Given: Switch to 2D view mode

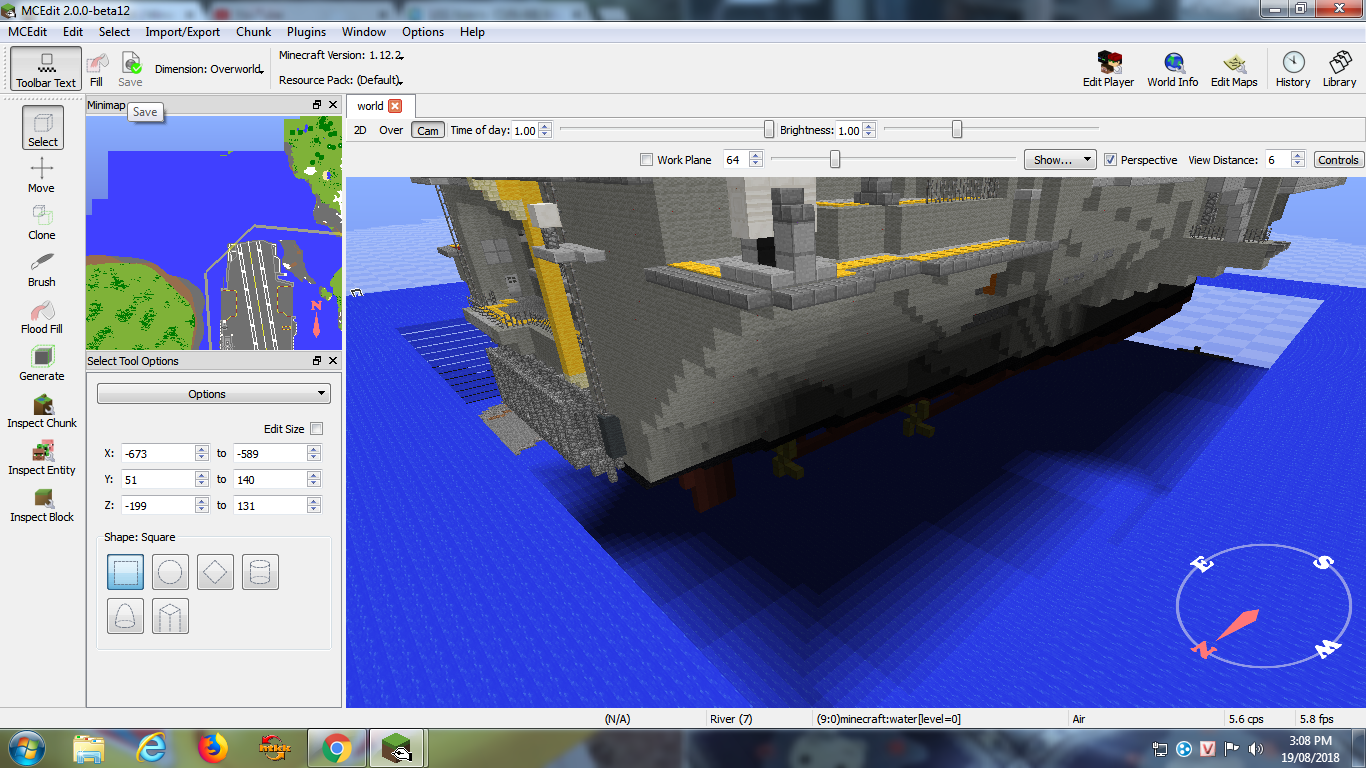Looking at the screenshot, I should click(x=360, y=130).
